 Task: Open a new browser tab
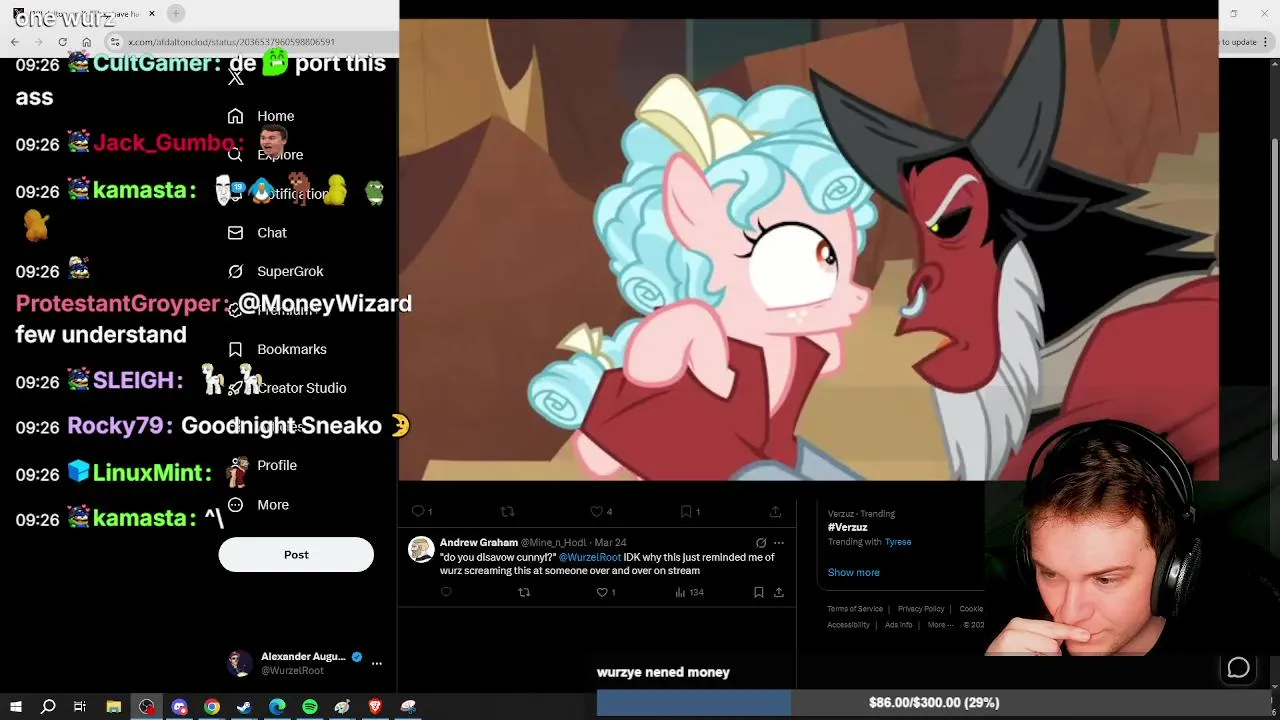point(176,13)
